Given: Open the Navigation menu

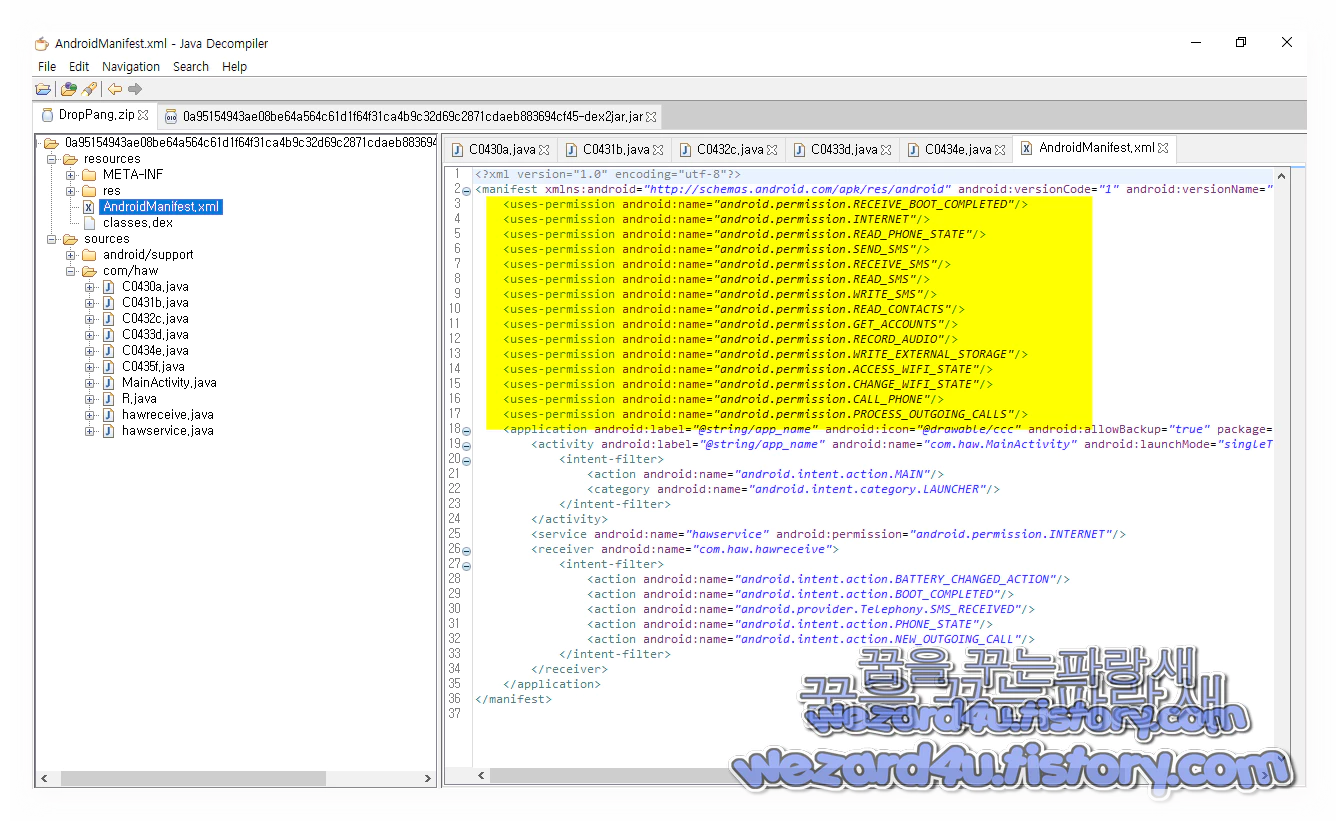Looking at the screenshot, I should point(131,67).
